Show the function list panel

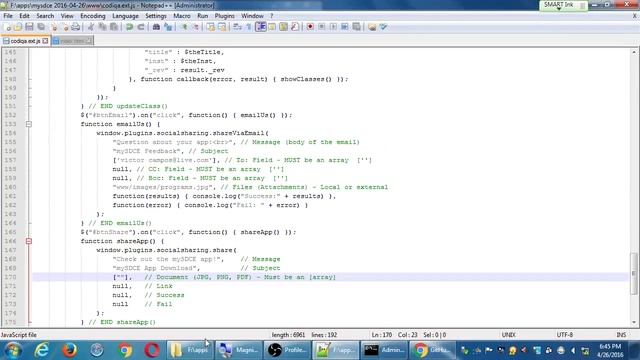(295, 27)
